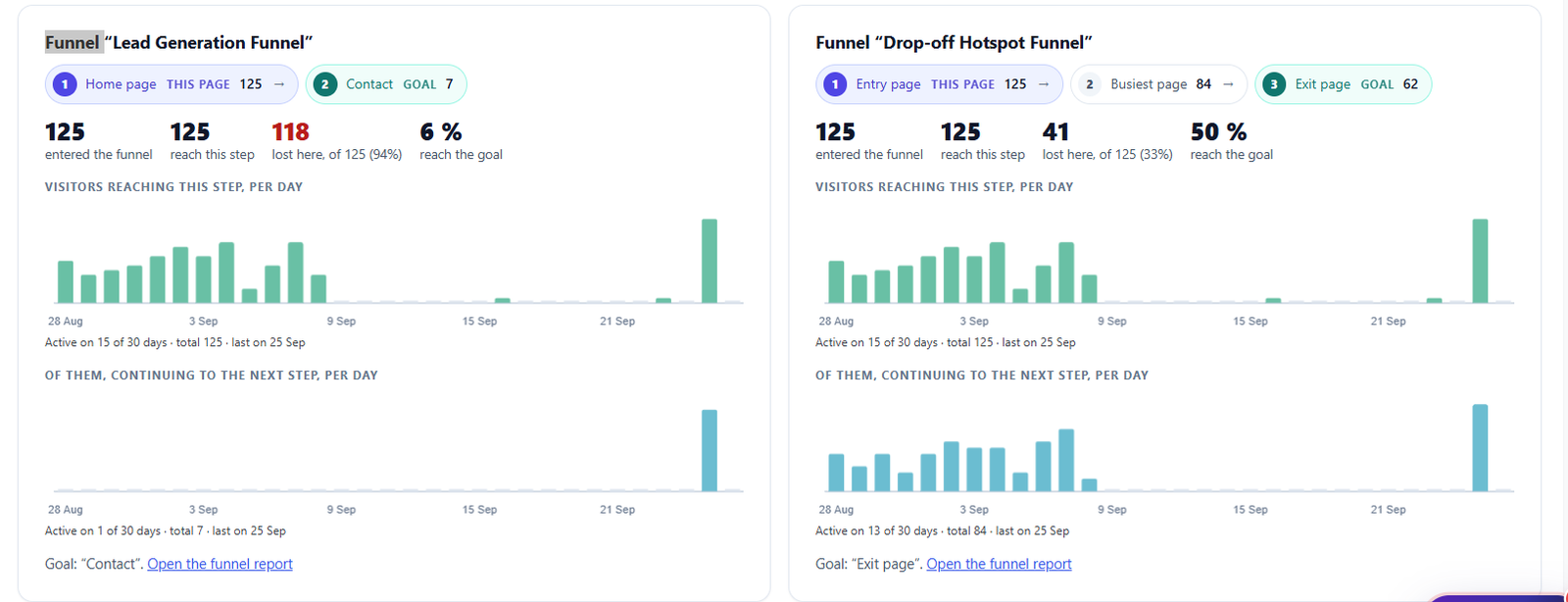The width and height of the screenshot is (1568, 602).
Task: Click Goal: "Exit page" text
Action: click(x=869, y=564)
